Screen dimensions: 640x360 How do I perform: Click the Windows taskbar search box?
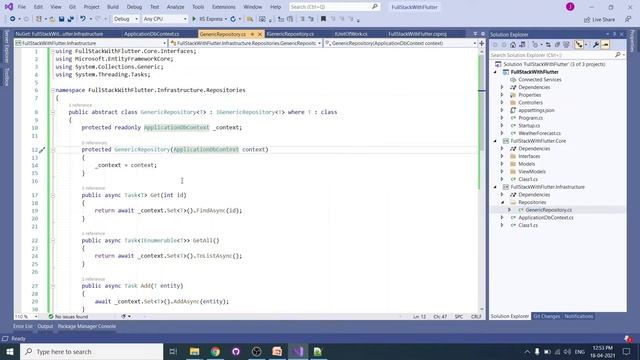pos(91,351)
